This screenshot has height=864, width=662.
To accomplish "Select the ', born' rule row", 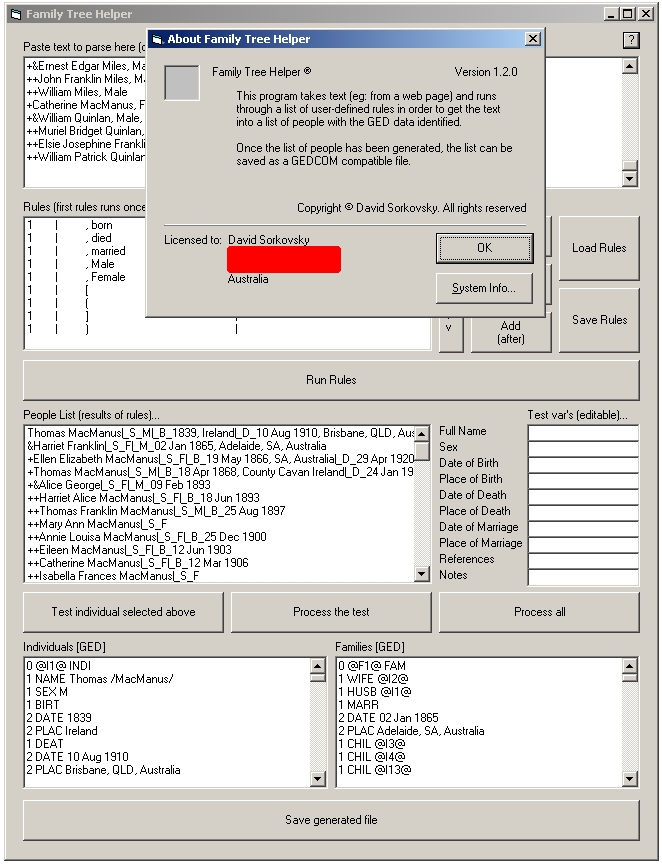I will click(85, 225).
